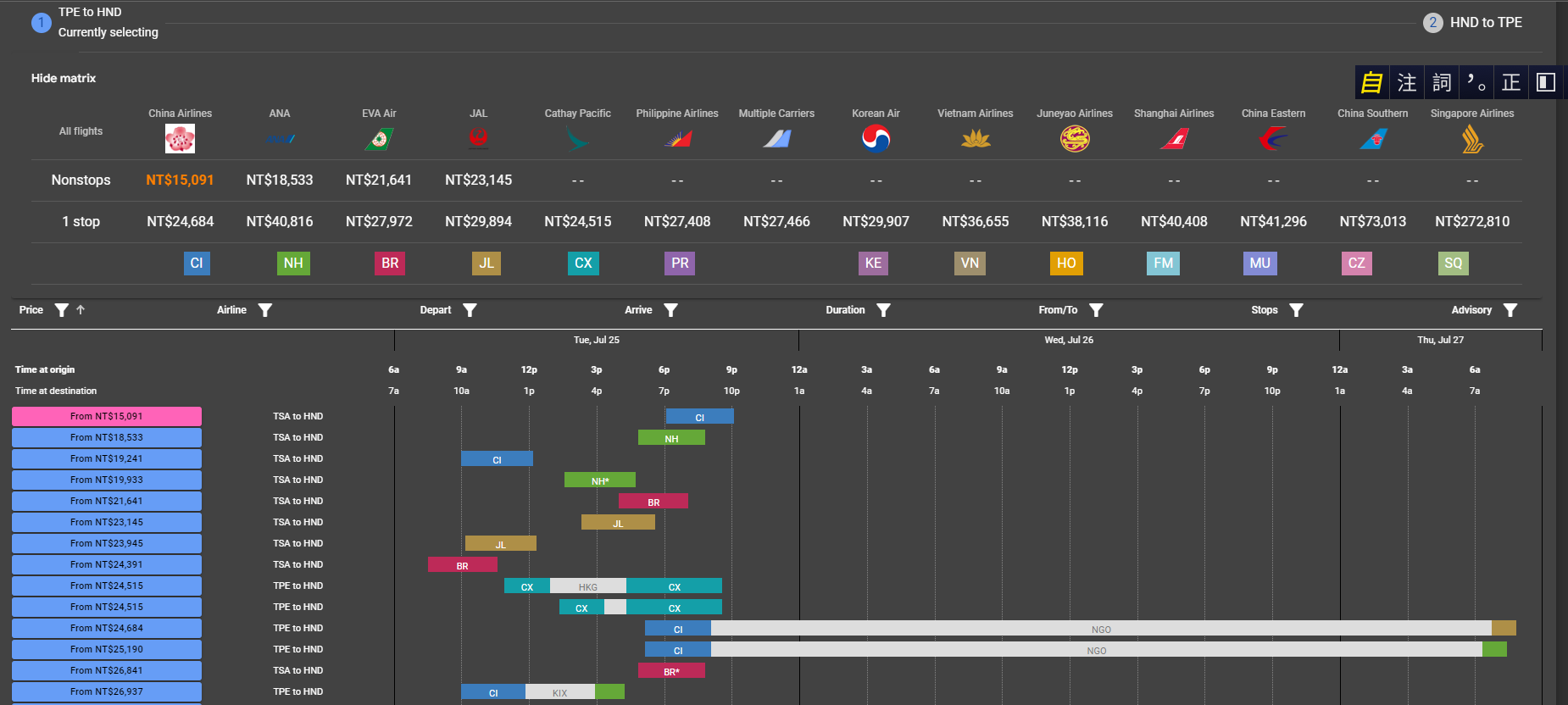Open the Depart filter dropdown
The height and width of the screenshot is (705, 1568).
pos(470,310)
